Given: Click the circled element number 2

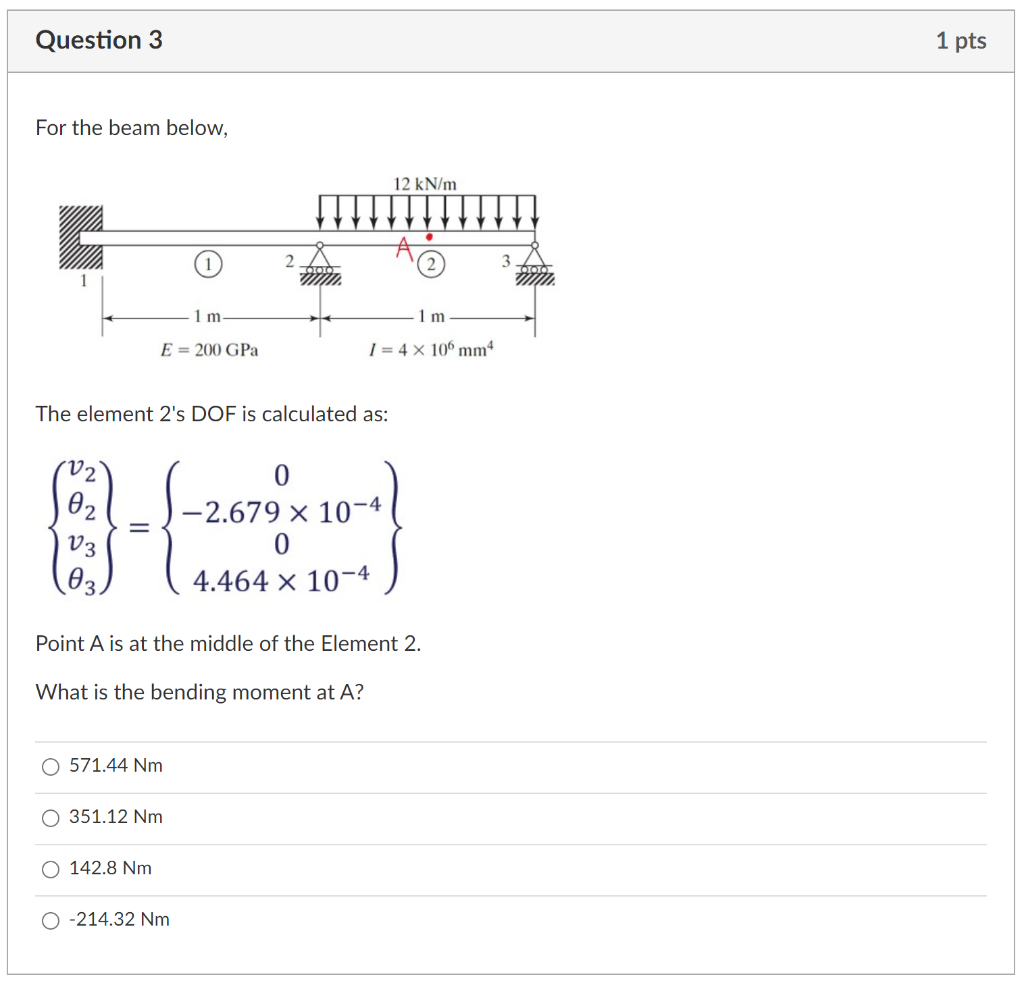Looking at the screenshot, I should point(432,263).
